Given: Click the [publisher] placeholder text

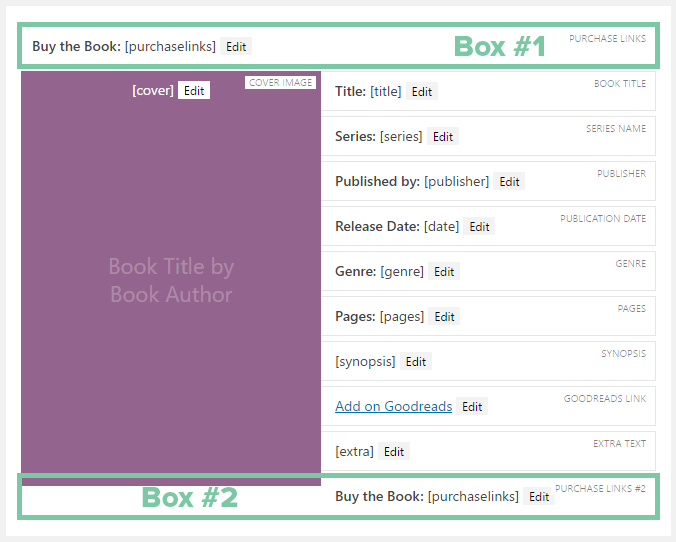Looking at the screenshot, I should (456, 182).
